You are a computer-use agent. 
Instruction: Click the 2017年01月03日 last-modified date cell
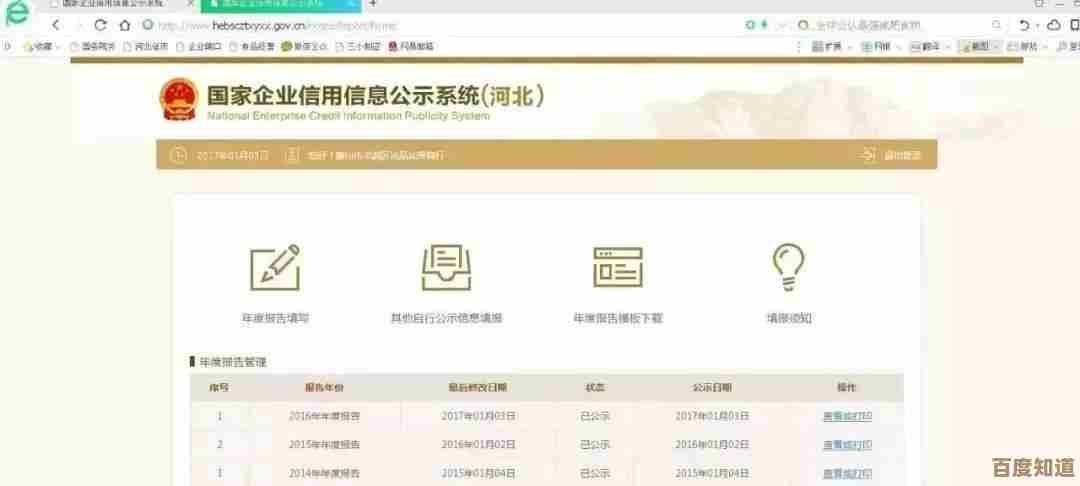pos(479,416)
